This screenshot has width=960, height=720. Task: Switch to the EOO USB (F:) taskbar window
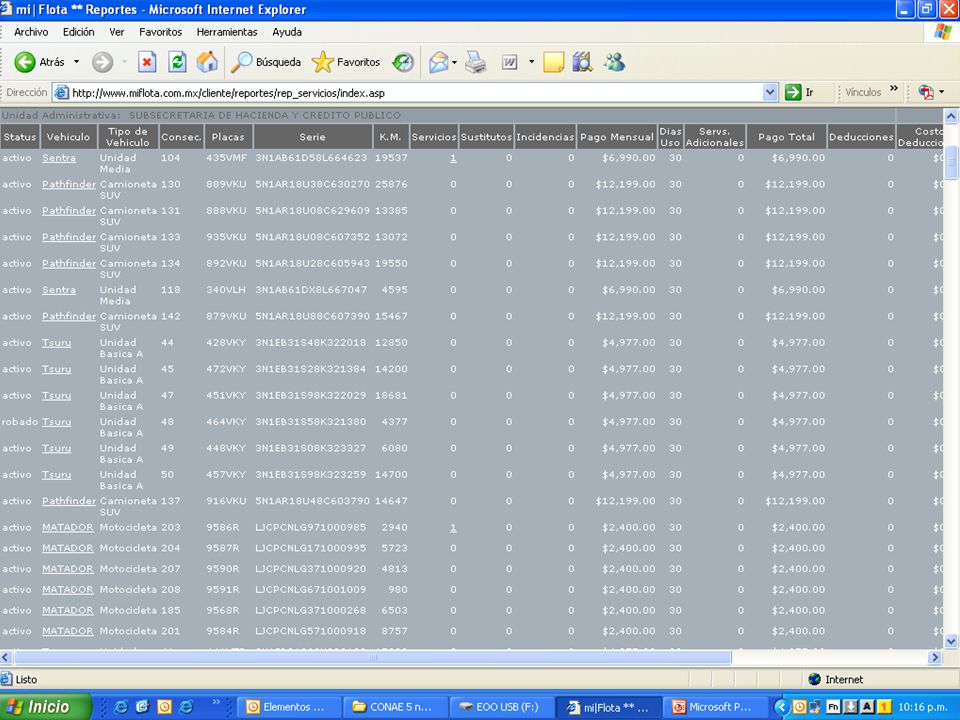500,707
